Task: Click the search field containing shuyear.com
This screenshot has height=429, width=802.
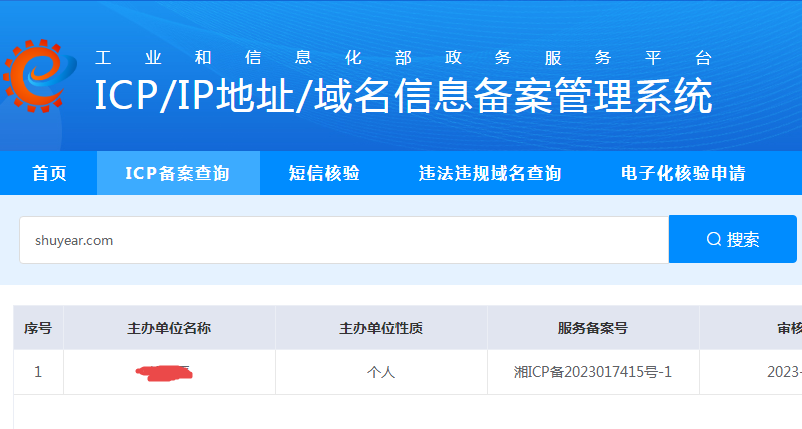Action: coord(343,240)
